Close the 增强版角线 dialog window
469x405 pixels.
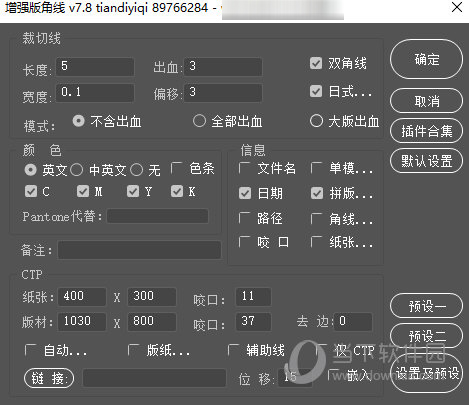pyautogui.click(x=457, y=7)
